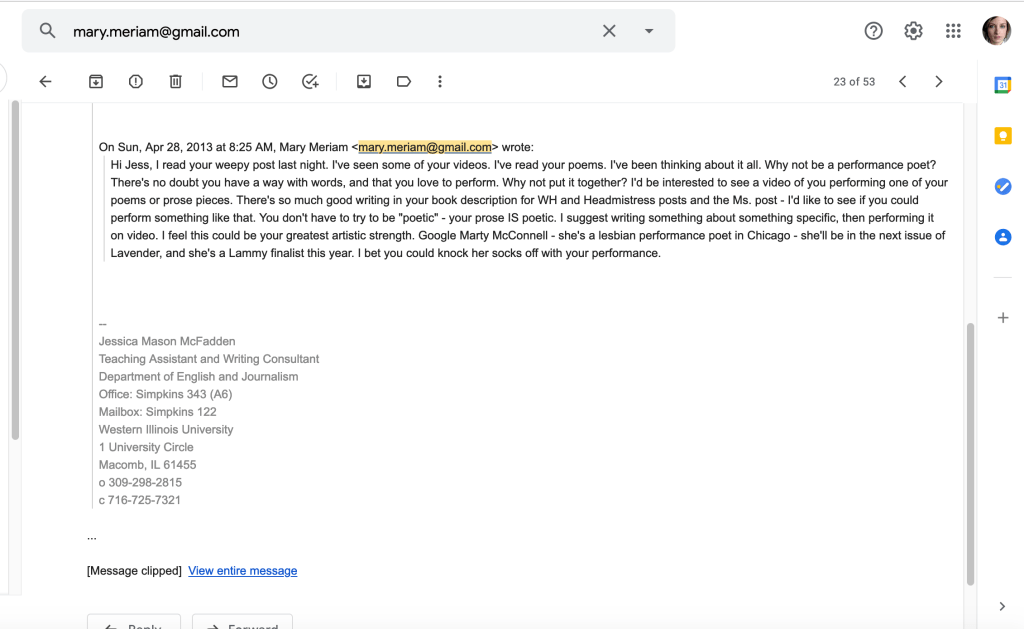
Task: Add this email to Tasks
Action: 310,82
